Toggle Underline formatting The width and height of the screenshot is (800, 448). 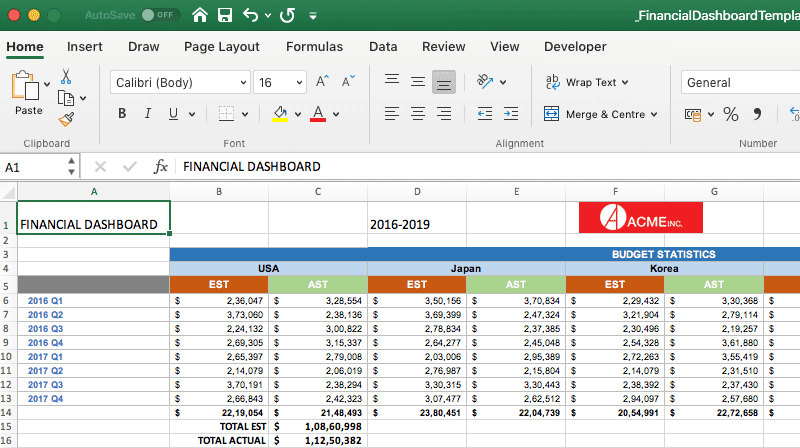tap(175, 114)
